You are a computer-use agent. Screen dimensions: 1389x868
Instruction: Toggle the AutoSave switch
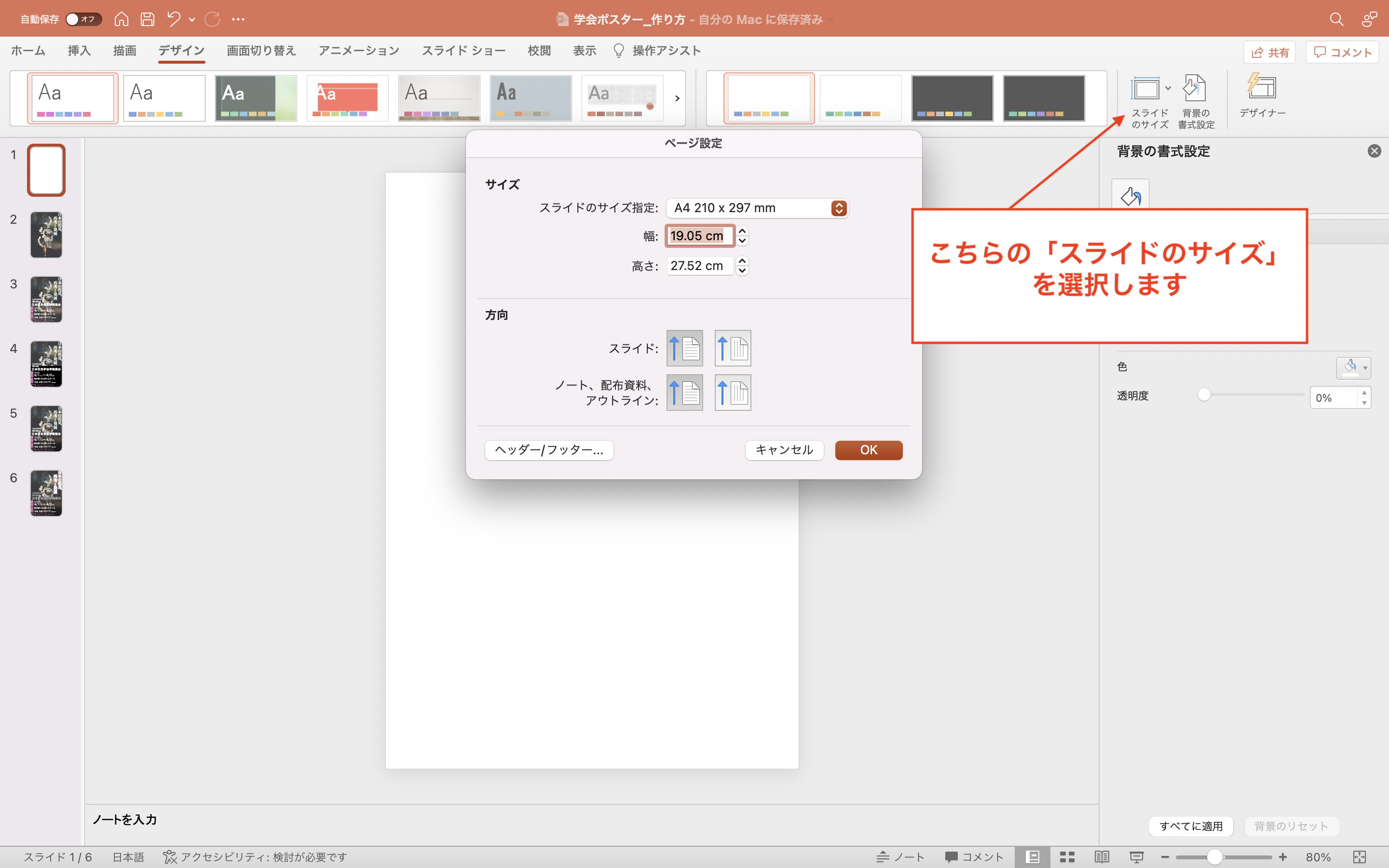point(83,19)
